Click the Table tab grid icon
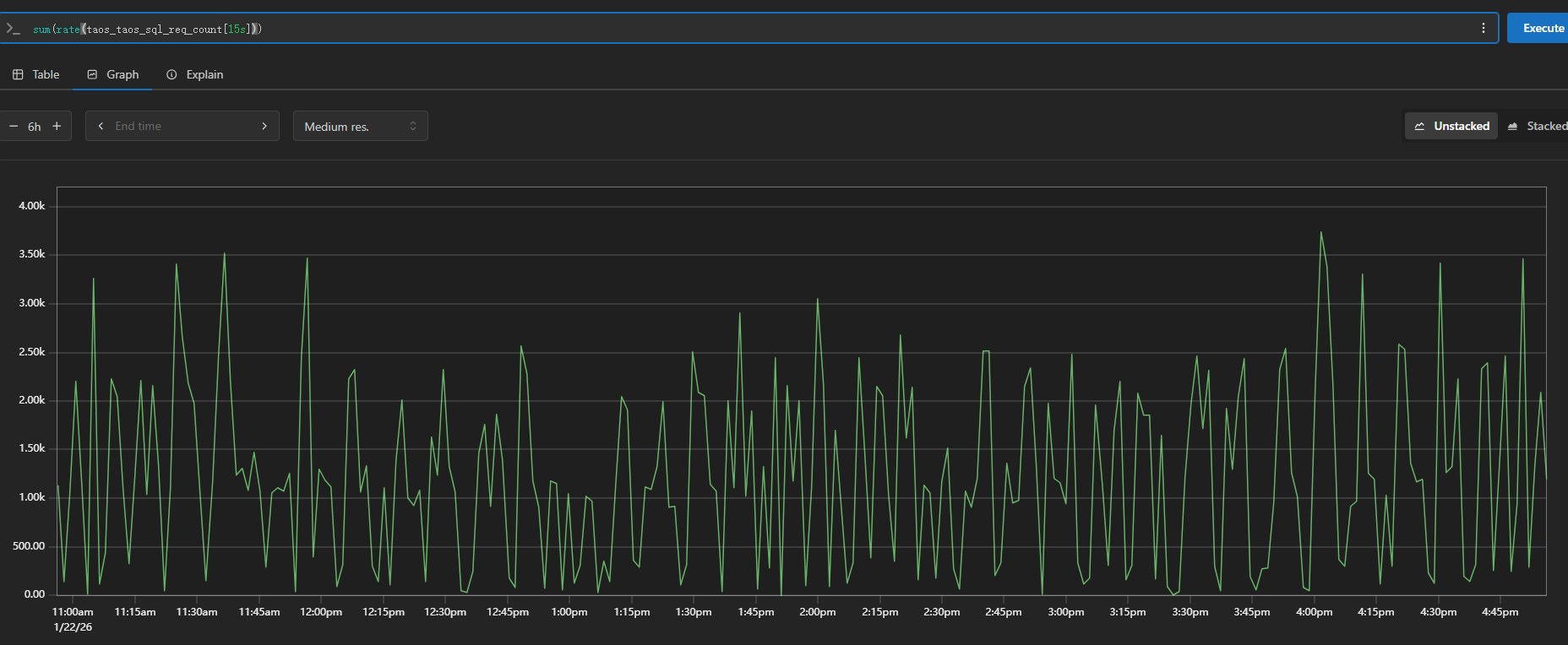 18,74
